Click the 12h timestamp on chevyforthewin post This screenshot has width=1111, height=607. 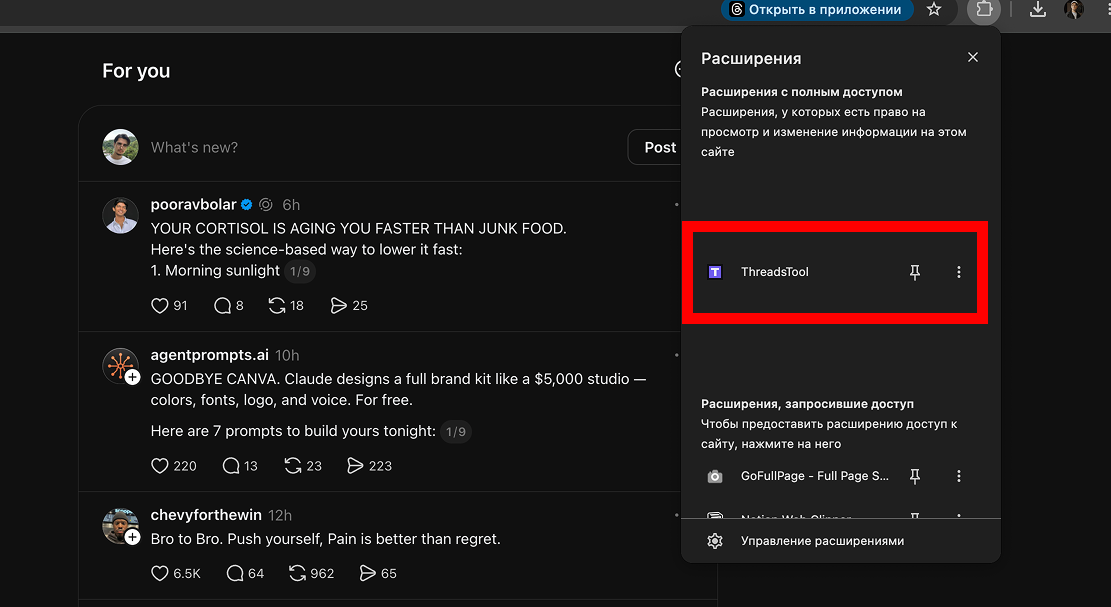pos(280,515)
